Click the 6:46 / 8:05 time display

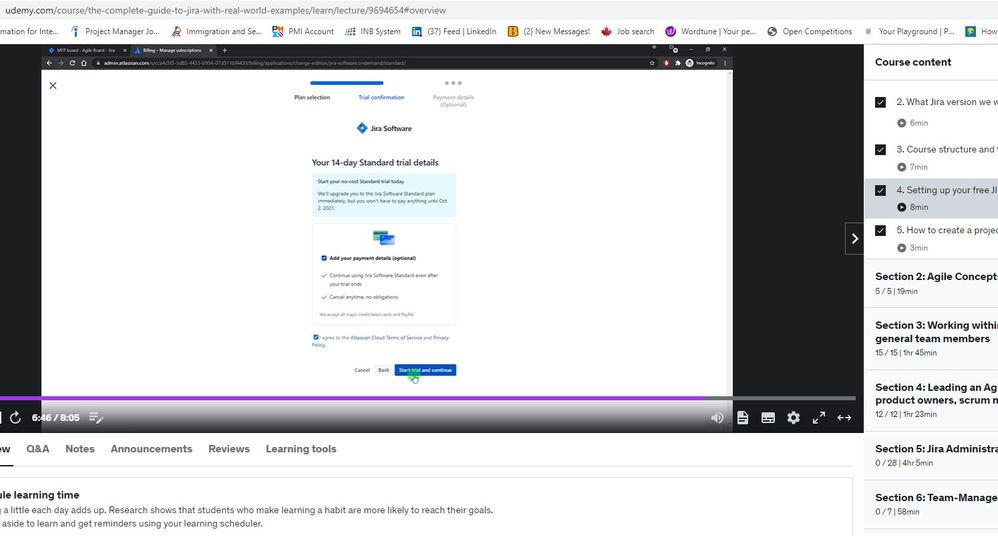[x=55, y=418]
